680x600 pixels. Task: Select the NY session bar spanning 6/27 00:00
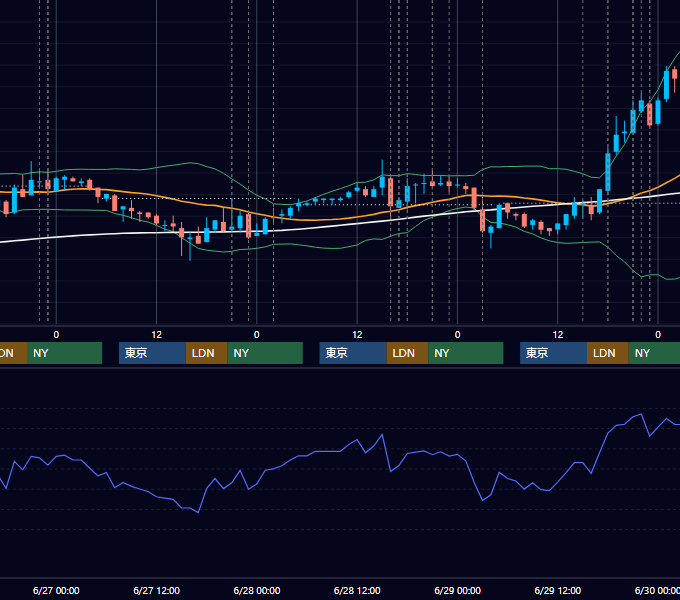coord(64,353)
